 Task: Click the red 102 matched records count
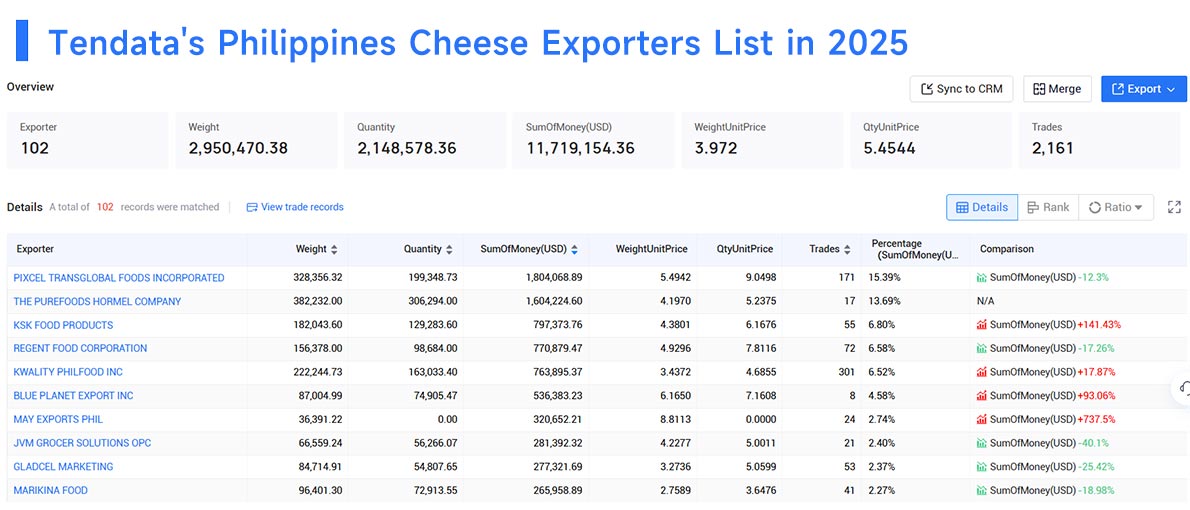105,207
